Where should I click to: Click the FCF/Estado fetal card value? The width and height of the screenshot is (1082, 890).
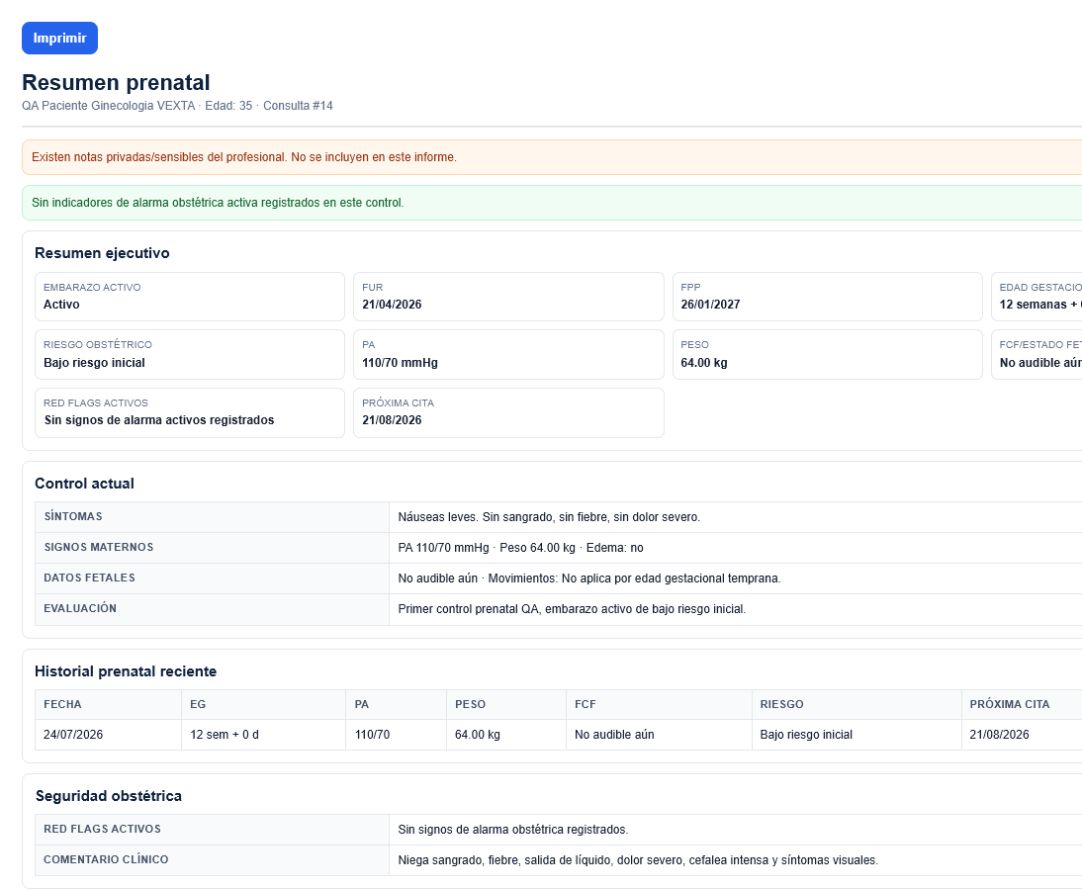coord(1040,363)
